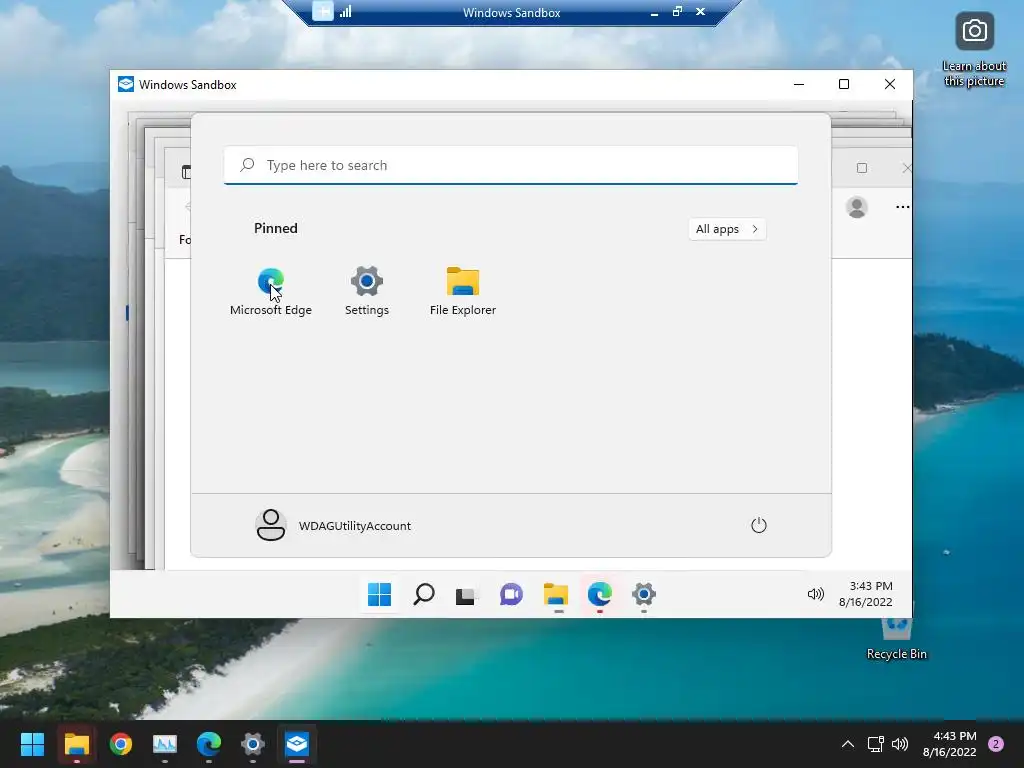Switch to Edge in the sandbox taskbar
This screenshot has height=768, width=1024.
[x=600, y=594]
